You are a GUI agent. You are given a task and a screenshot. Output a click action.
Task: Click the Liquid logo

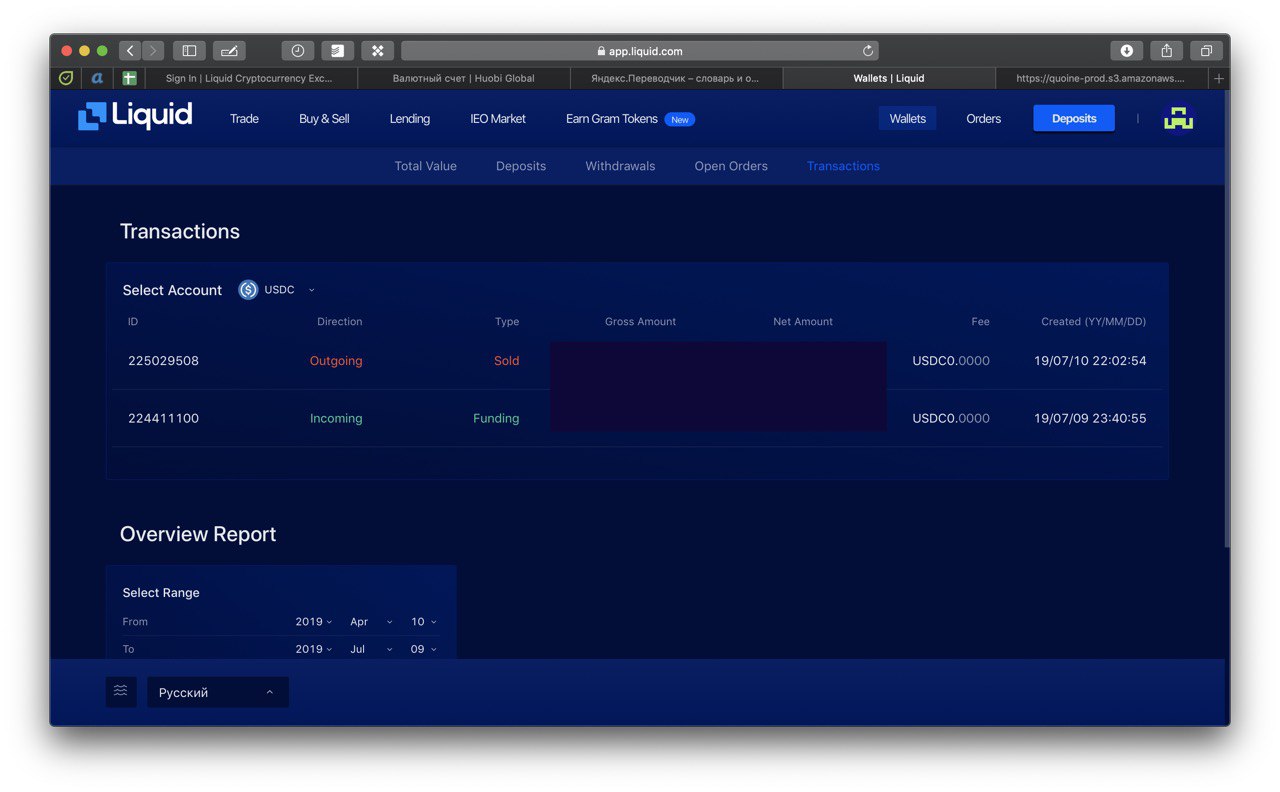(x=135, y=117)
